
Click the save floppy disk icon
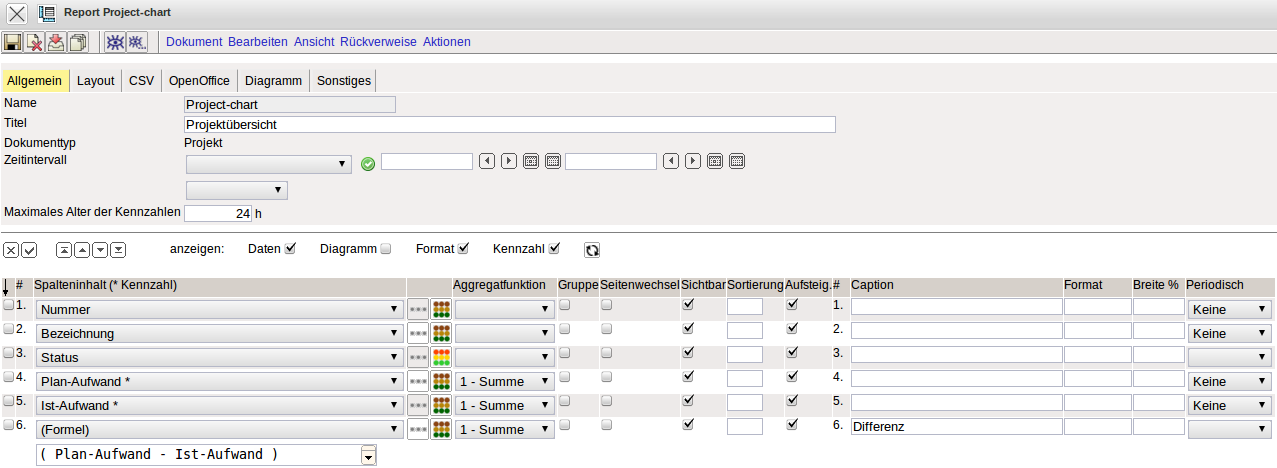pos(13,42)
